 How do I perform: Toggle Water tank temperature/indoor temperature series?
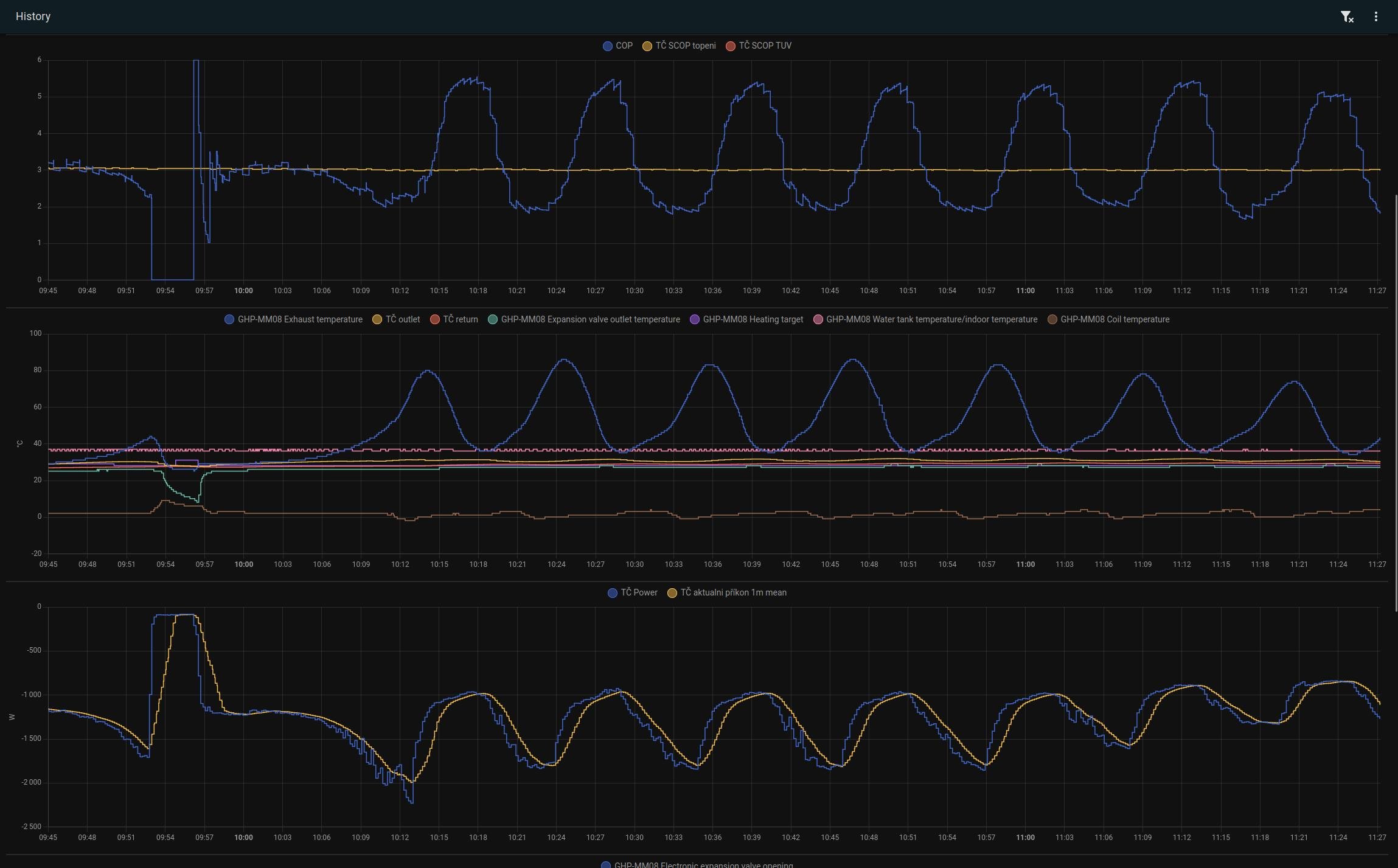tap(931, 319)
